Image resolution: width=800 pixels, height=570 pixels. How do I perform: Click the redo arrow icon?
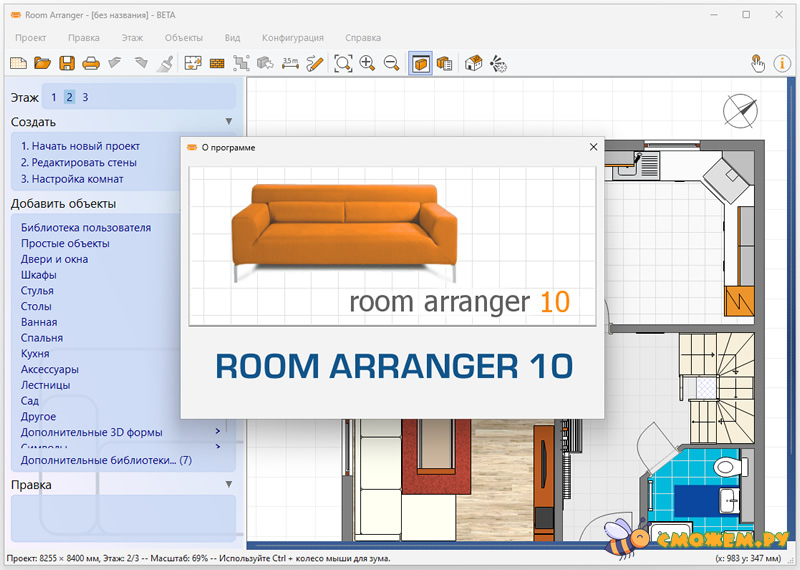pyautogui.click(x=140, y=63)
